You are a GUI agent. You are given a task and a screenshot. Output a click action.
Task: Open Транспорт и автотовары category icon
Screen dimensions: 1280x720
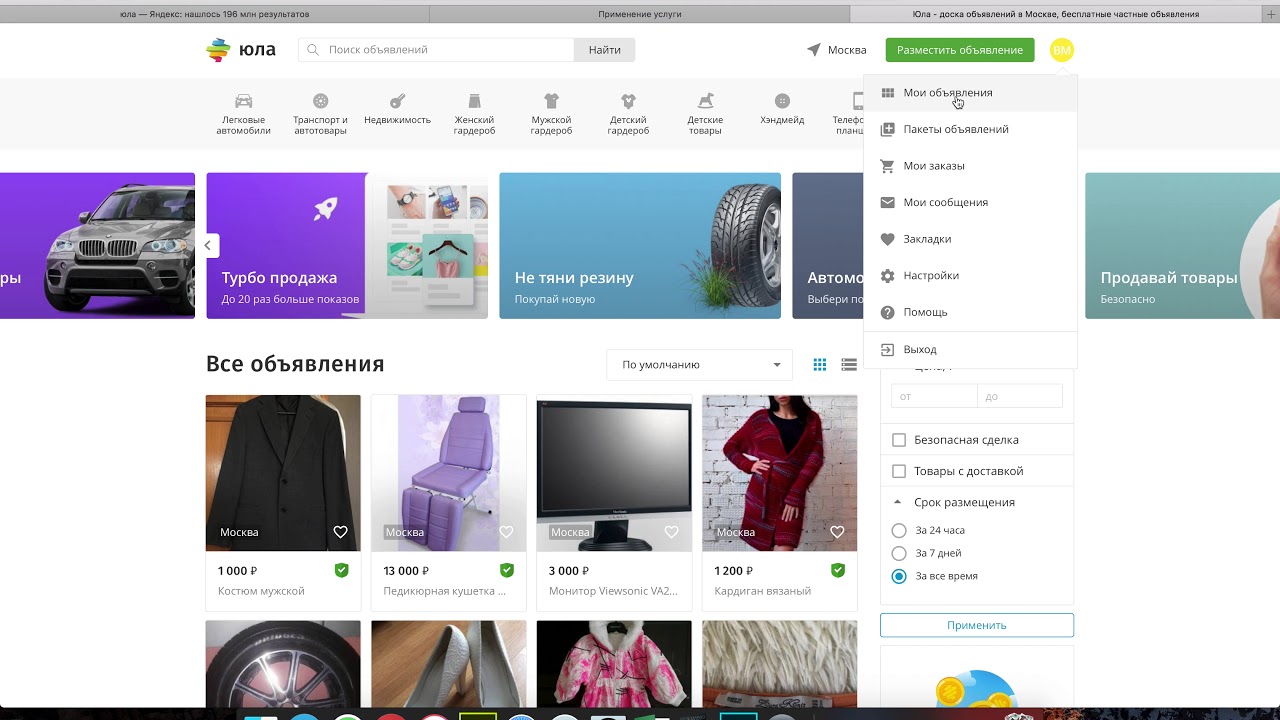[320, 101]
